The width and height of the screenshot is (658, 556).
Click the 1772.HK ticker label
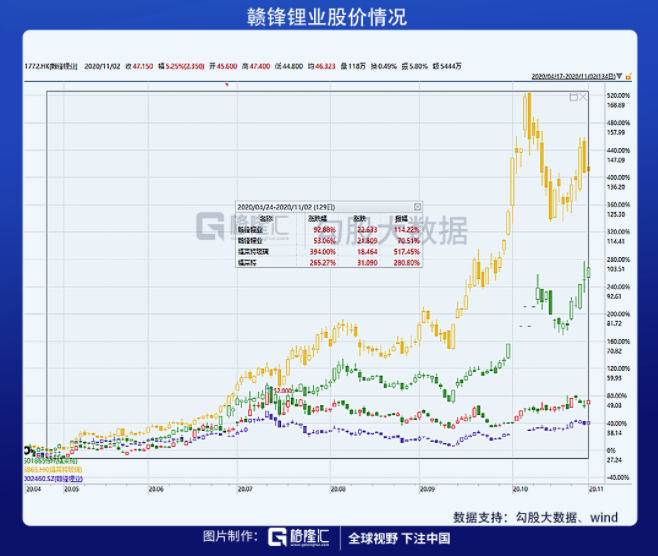click(x=51, y=66)
